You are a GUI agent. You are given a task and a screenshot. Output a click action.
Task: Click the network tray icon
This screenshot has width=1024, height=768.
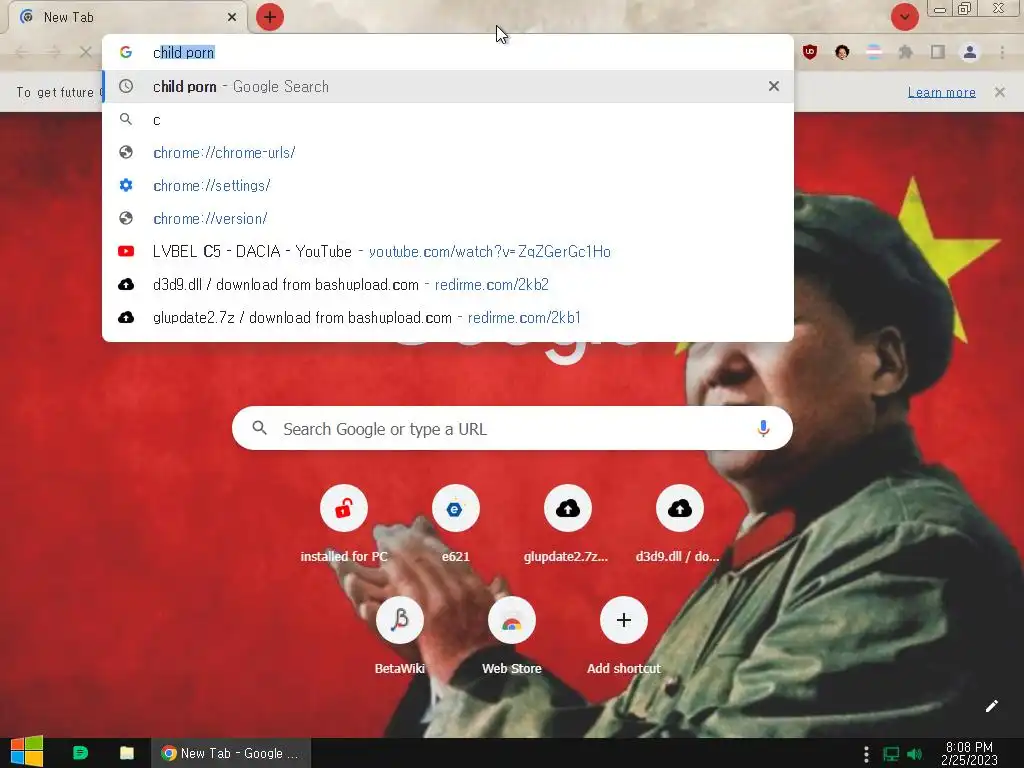[891, 754]
